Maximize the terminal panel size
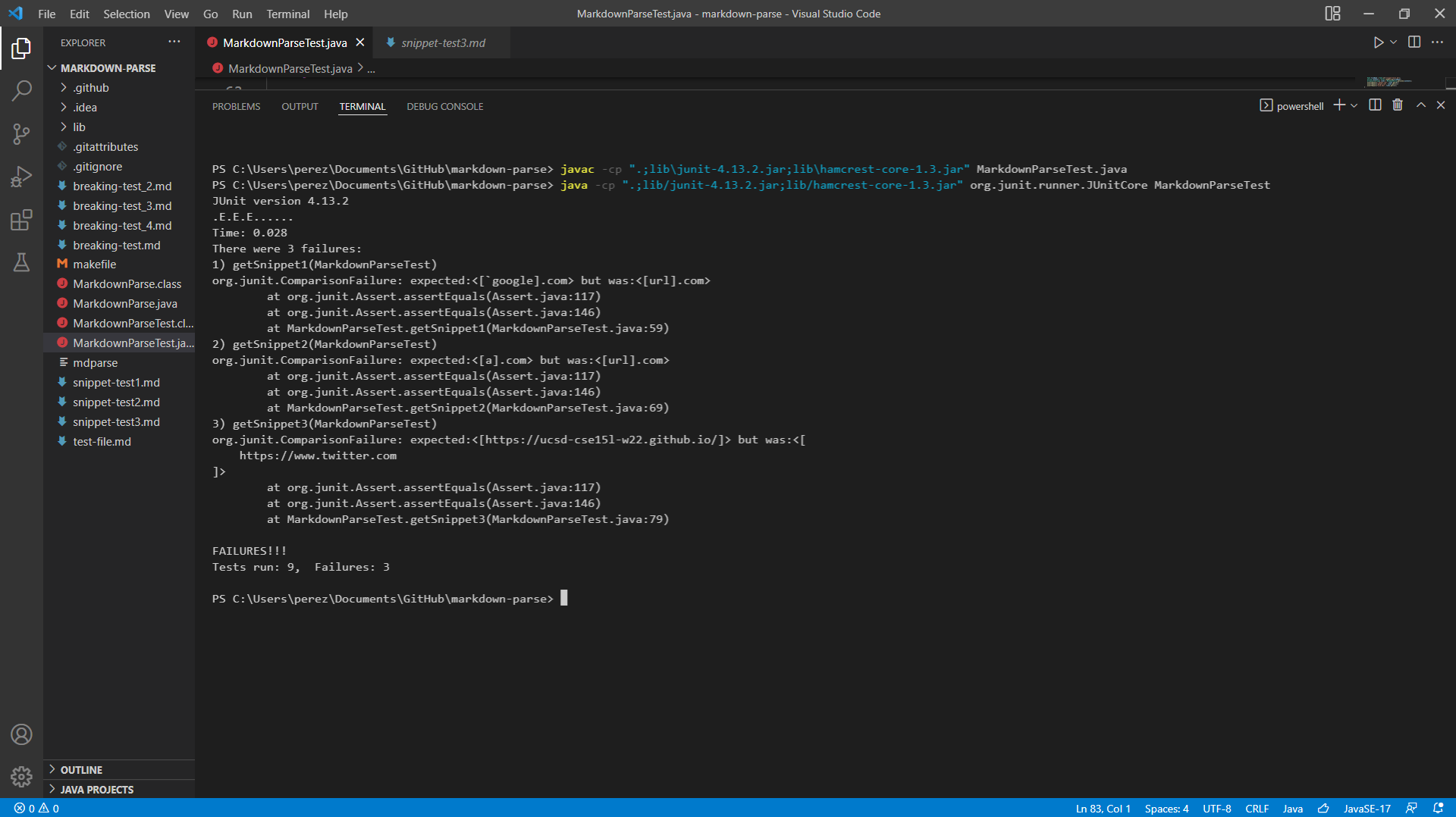Image resolution: width=1456 pixels, height=817 pixels. pyautogui.click(x=1420, y=105)
